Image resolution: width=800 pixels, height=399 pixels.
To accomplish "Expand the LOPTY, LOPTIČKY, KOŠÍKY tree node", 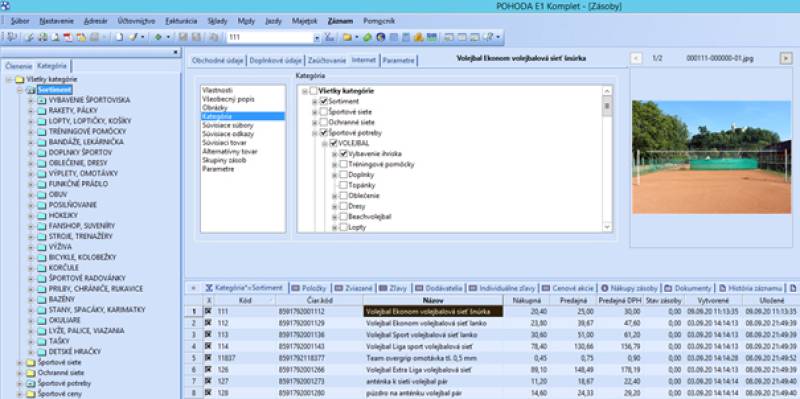I will point(30,121).
